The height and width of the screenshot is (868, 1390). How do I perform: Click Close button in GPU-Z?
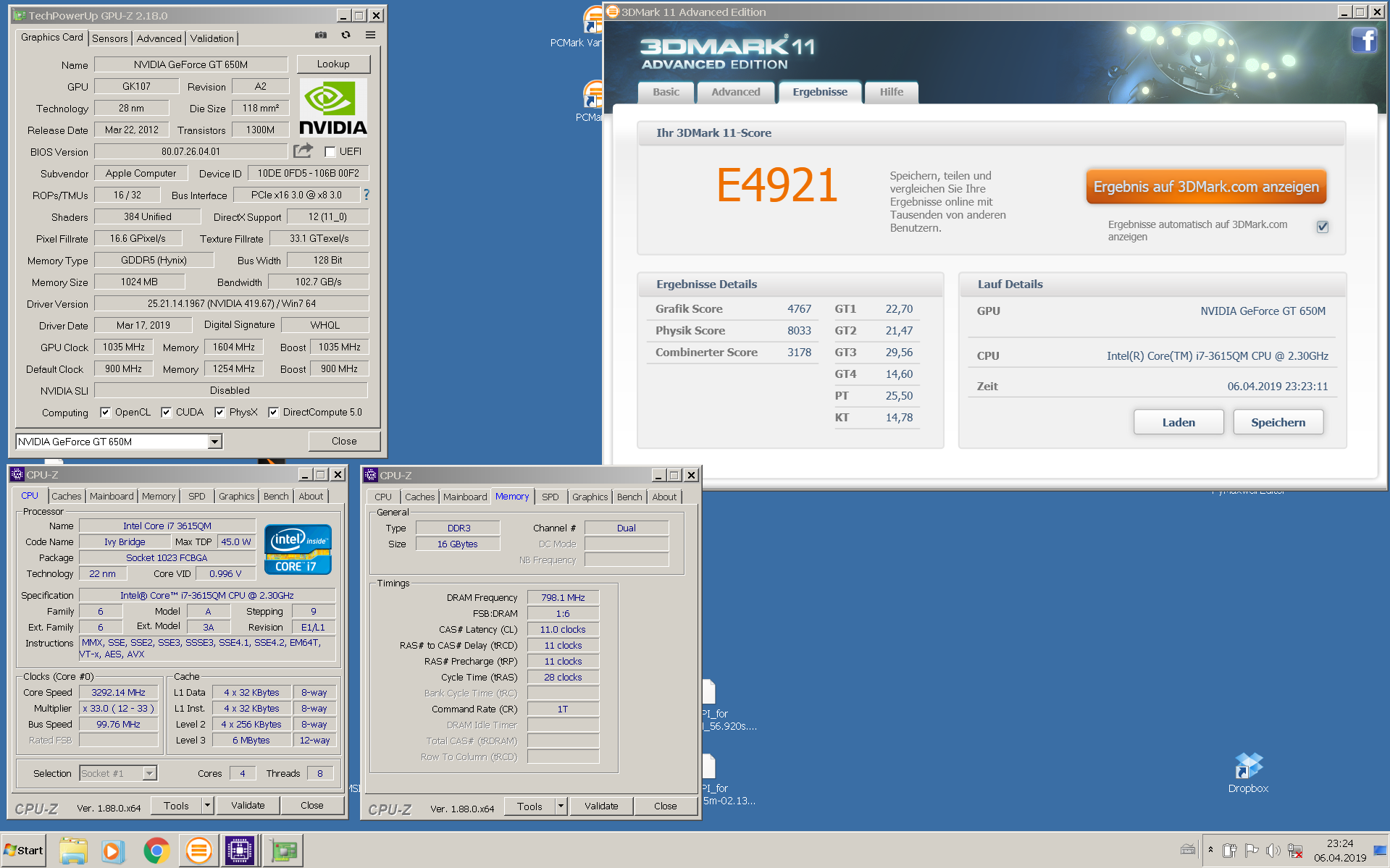[x=344, y=441]
